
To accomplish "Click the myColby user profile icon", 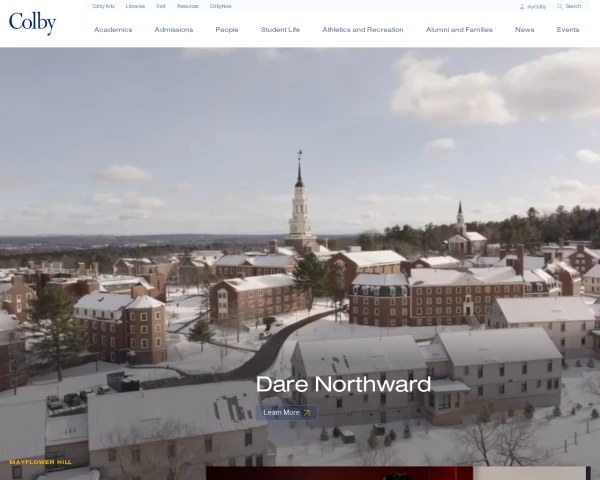I will 522,6.
